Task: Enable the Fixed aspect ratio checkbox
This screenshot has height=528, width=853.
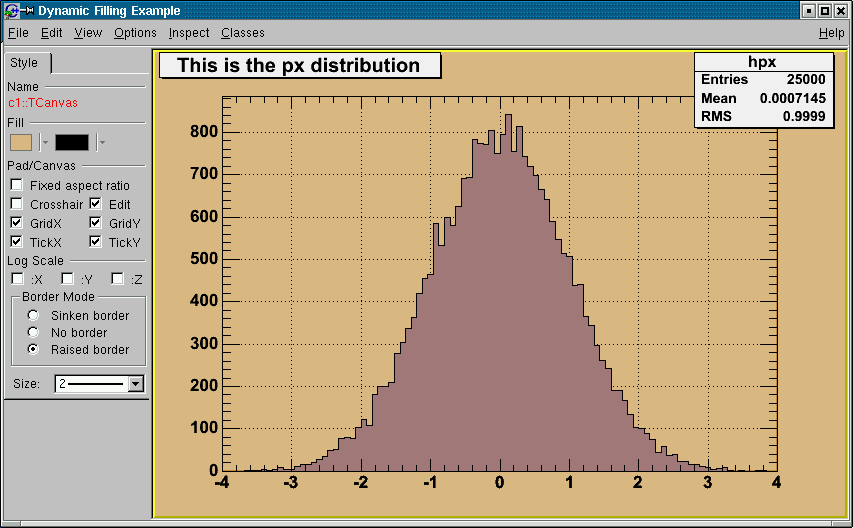Action: click(x=17, y=185)
